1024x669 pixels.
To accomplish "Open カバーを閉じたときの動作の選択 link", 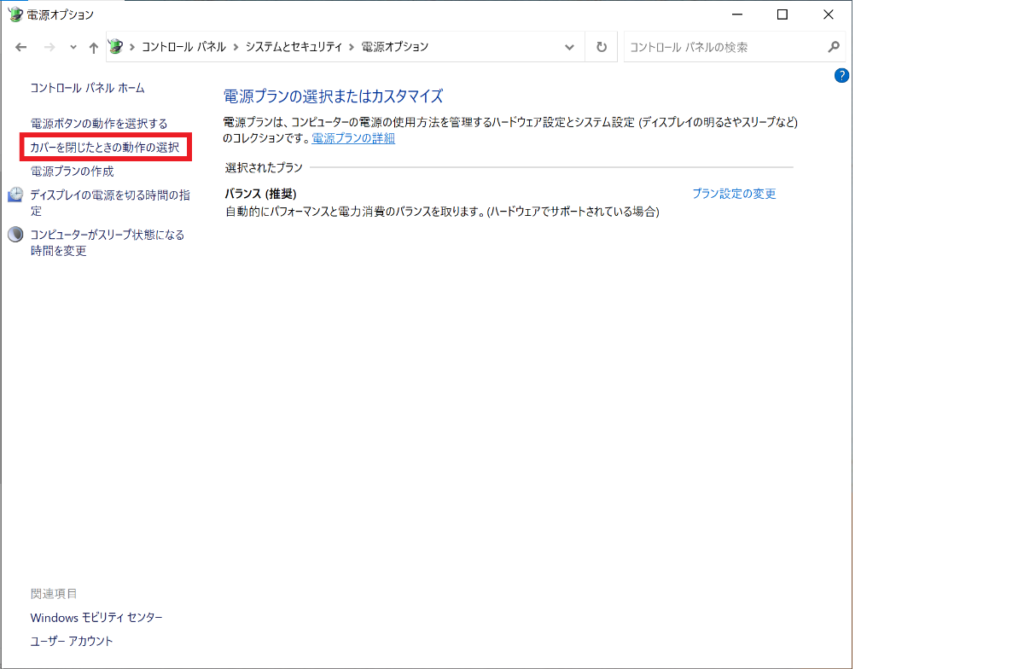I will tap(104, 148).
